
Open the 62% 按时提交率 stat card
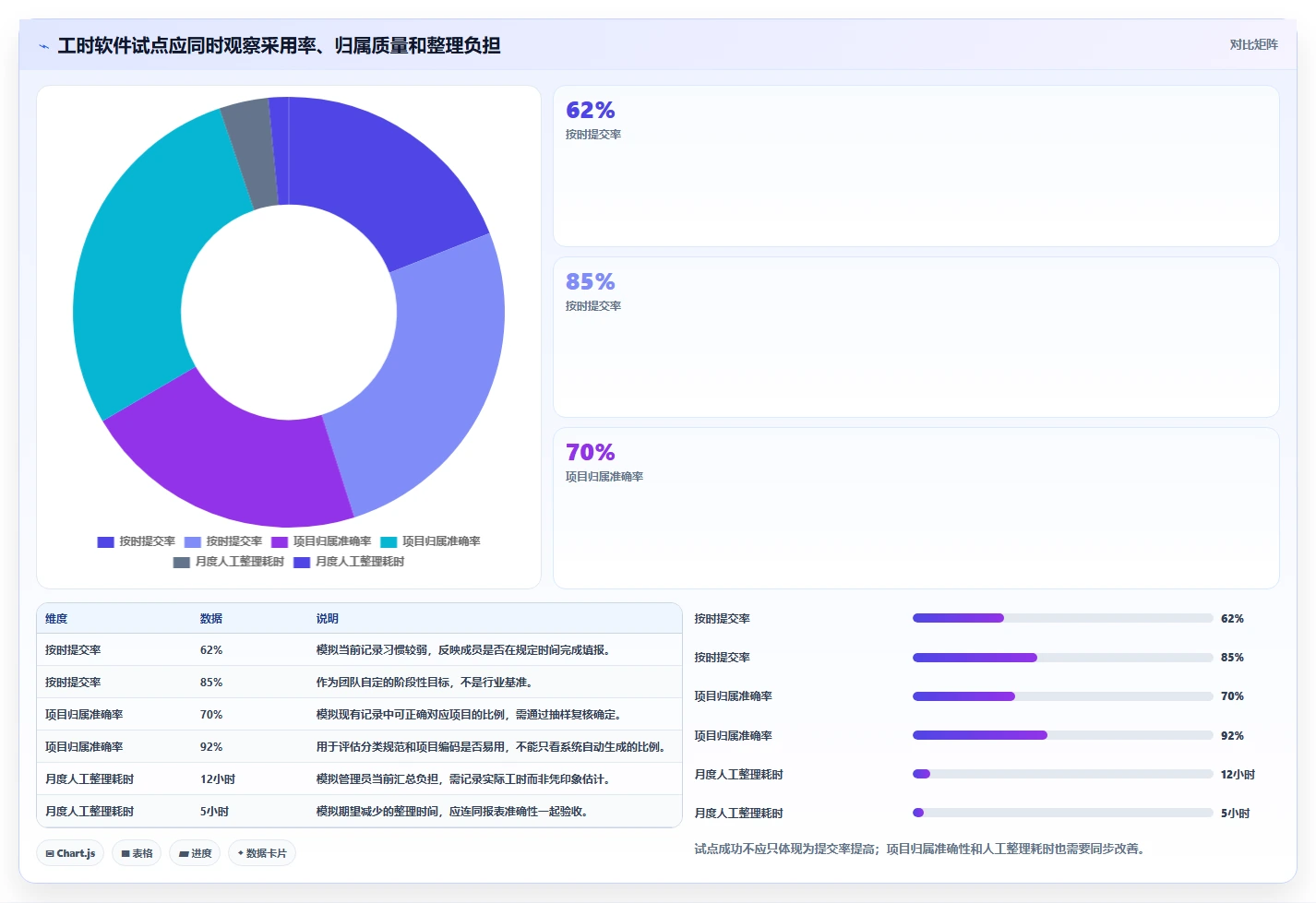tap(915, 166)
